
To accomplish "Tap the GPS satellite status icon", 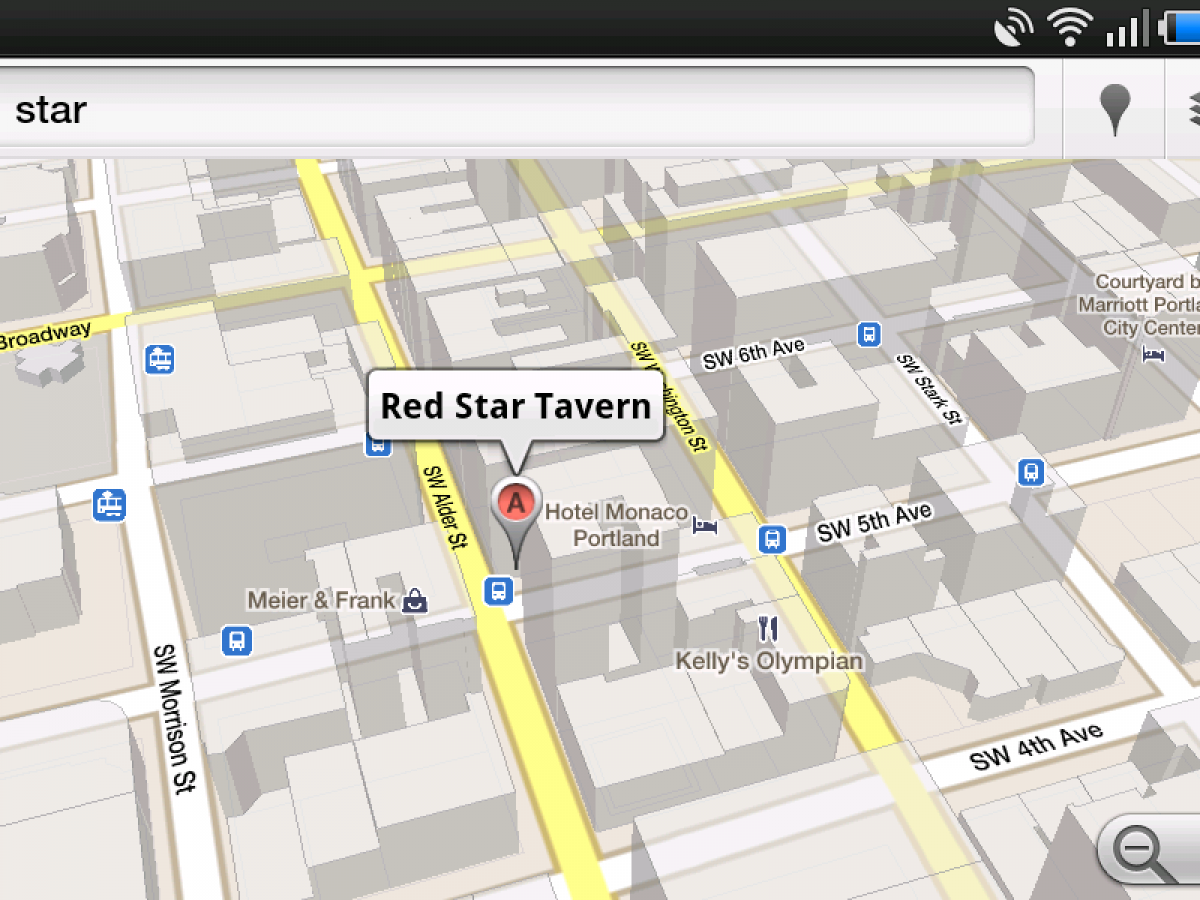I will pos(1015,28).
